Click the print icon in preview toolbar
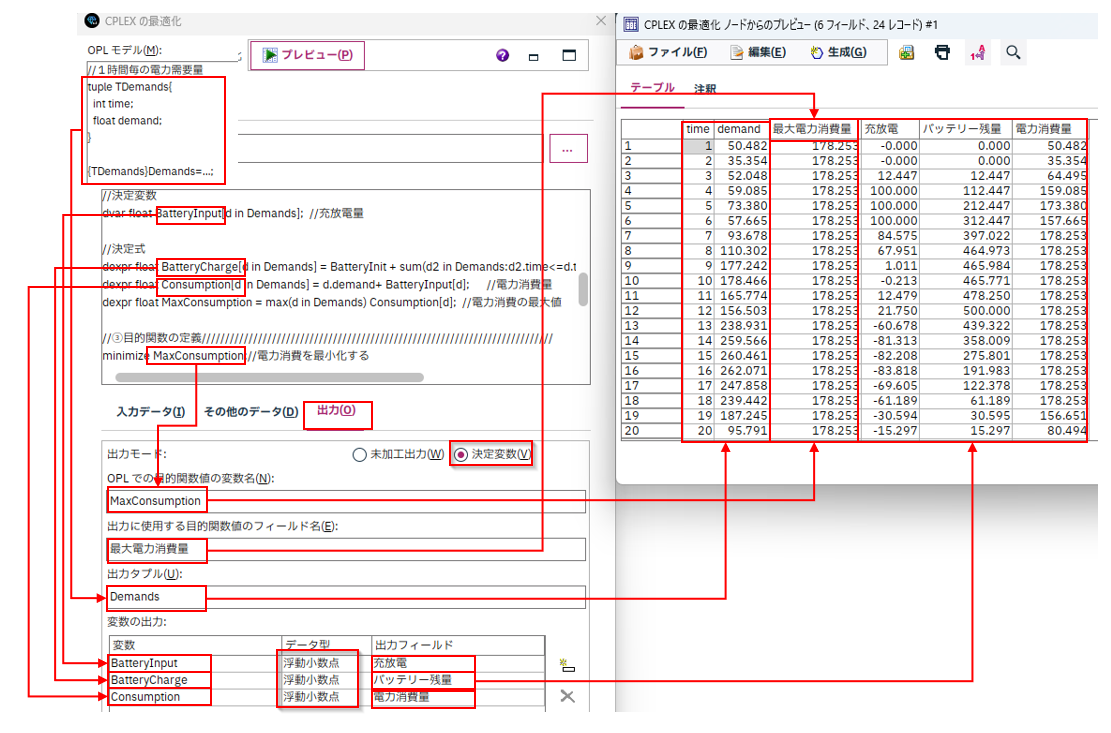The image size is (1111, 733). pos(942,52)
